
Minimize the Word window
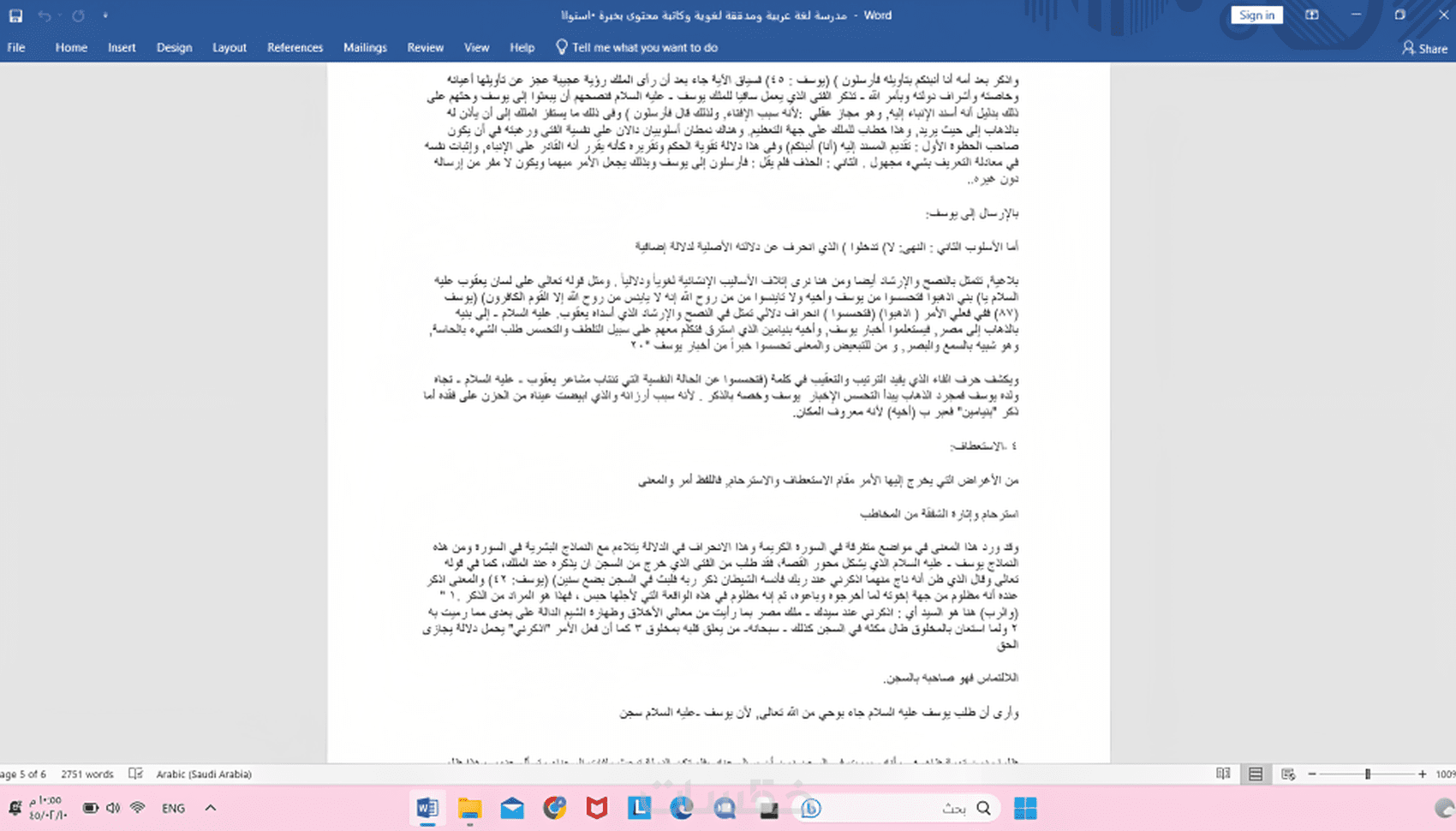tap(1356, 15)
